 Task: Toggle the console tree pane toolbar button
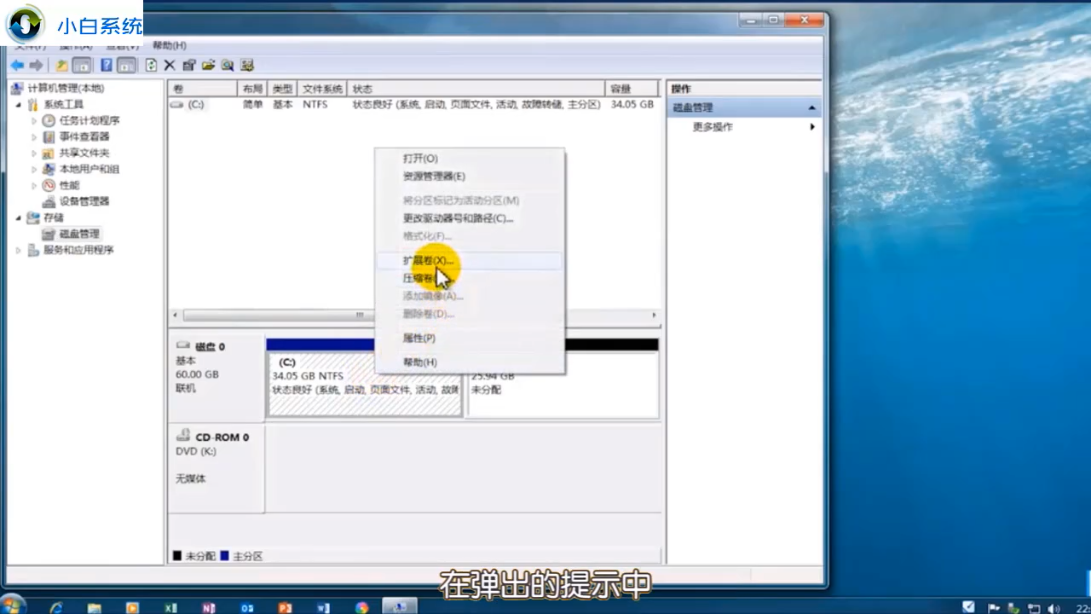coord(82,66)
